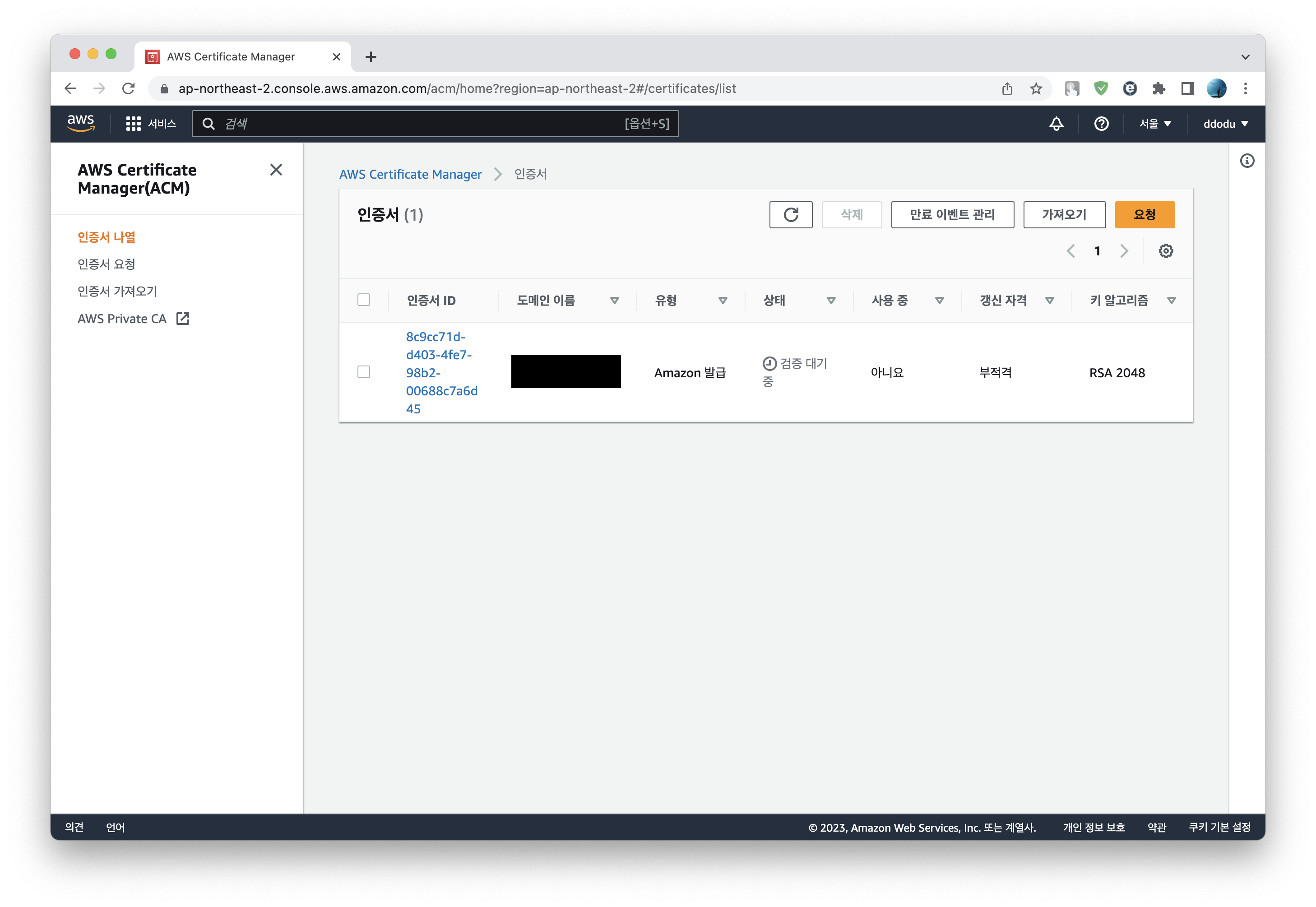This screenshot has height=907, width=1316.
Task: Open 개인 정보 보호 footer link
Action: [1093, 827]
